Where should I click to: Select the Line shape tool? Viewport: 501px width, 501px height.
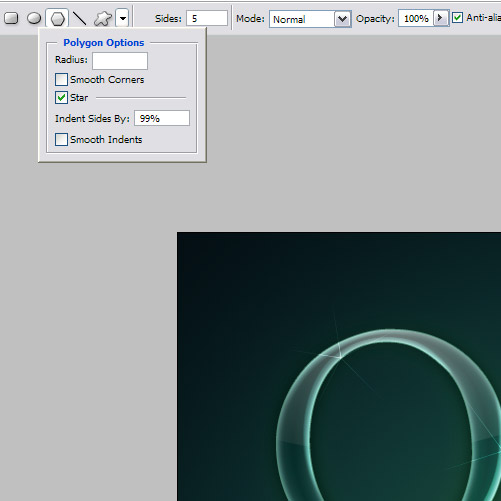[80, 18]
